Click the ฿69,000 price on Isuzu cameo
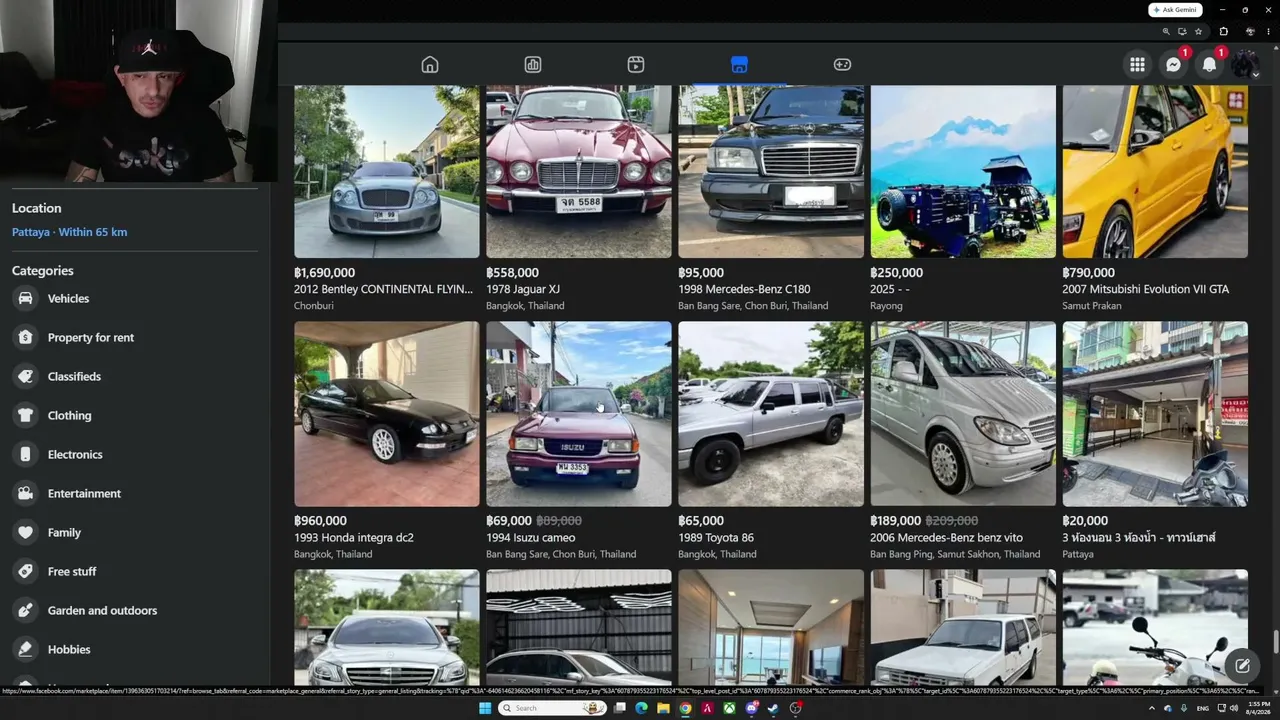The height and width of the screenshot is (720, 1280). coord(508,521)
